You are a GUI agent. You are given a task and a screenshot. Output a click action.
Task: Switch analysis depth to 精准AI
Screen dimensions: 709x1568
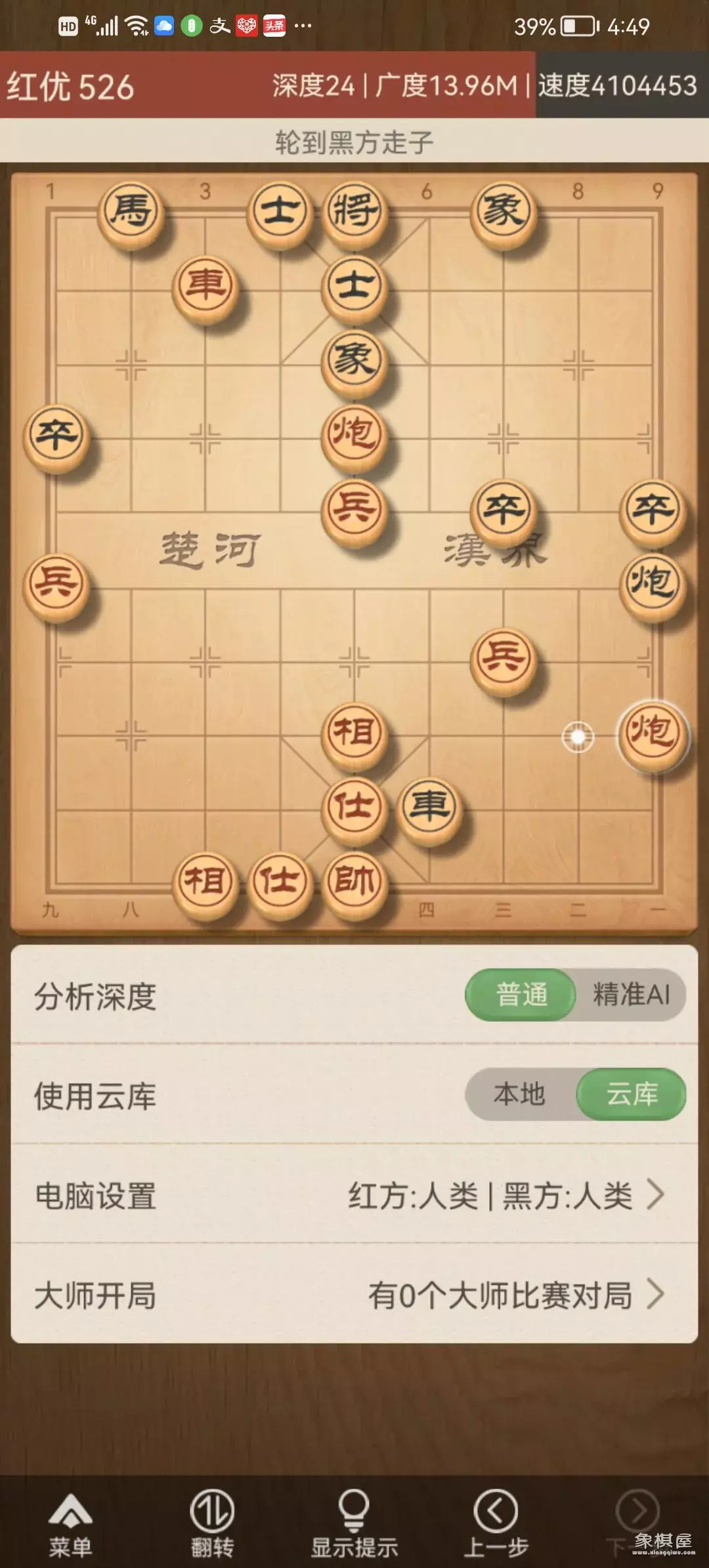click(x=631, y=994)
